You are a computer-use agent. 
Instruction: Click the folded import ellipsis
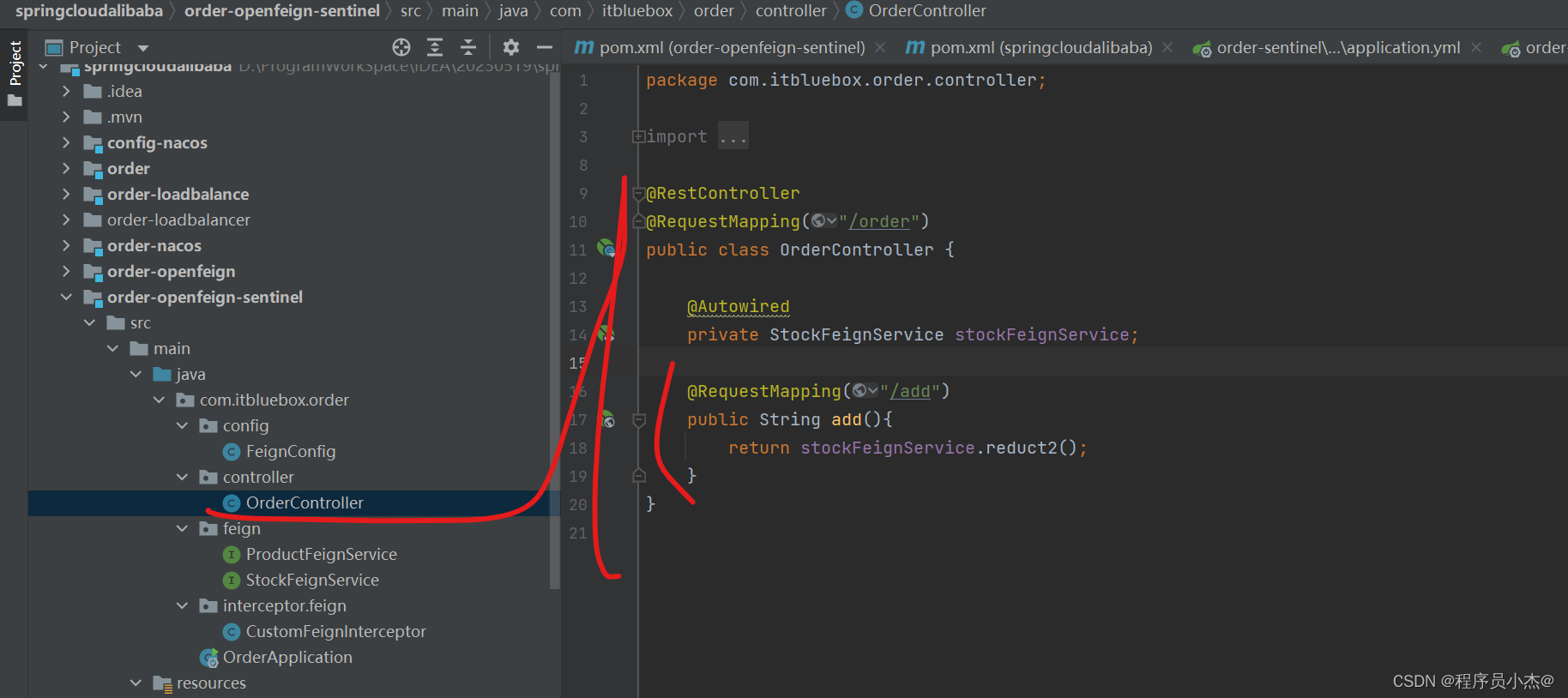(x=733, y=137)
